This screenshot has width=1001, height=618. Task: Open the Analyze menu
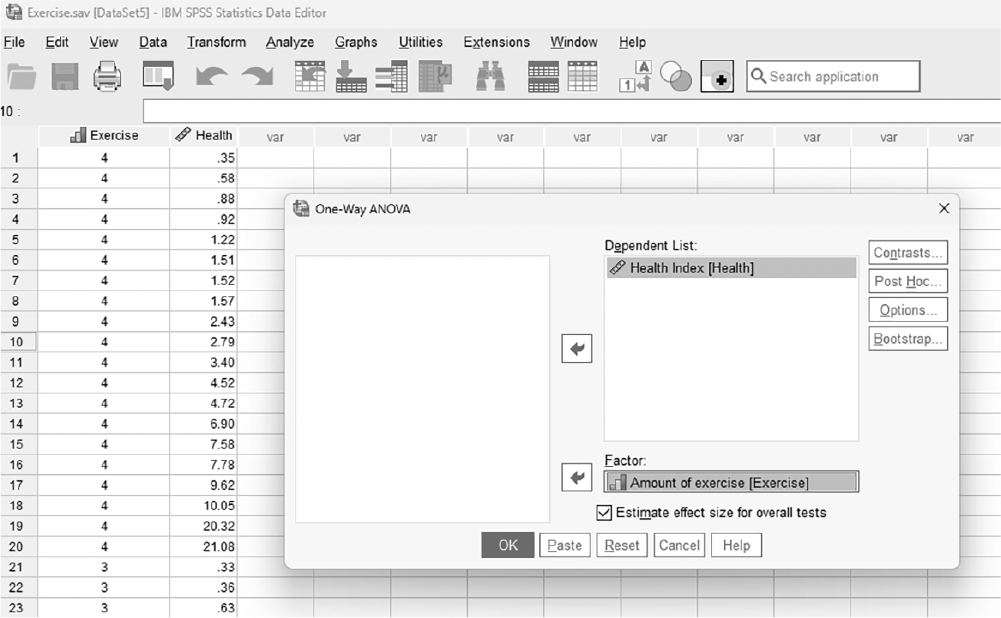tap(290, 42)
